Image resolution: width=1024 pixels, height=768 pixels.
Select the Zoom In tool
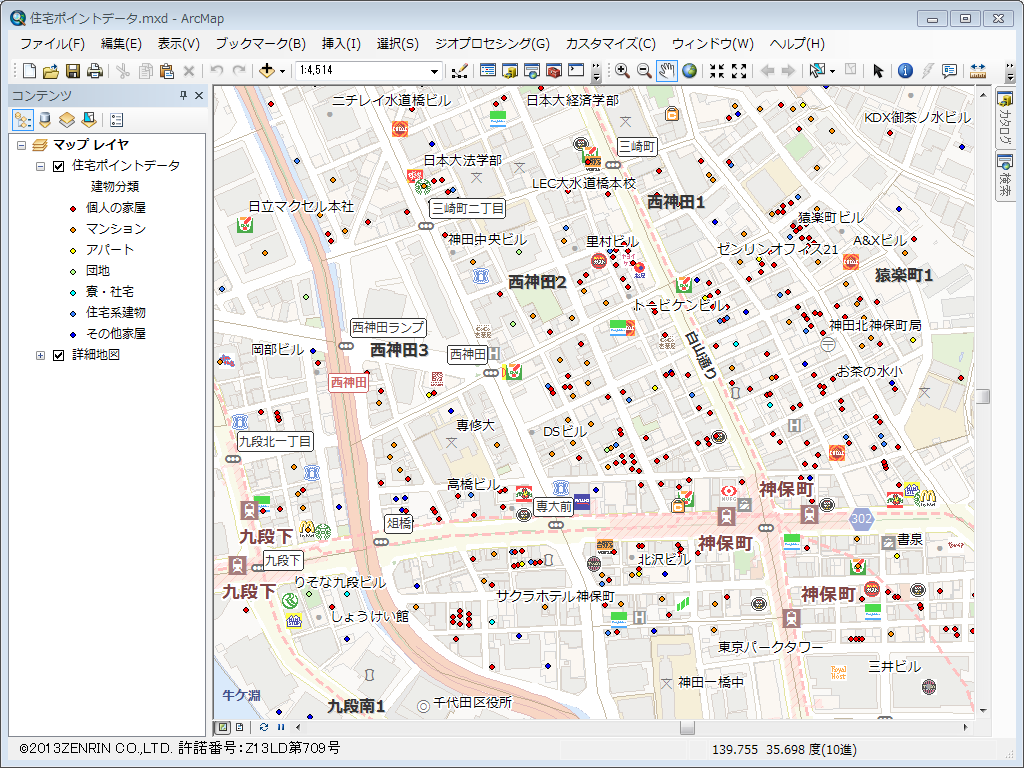(x=622, y=71)
